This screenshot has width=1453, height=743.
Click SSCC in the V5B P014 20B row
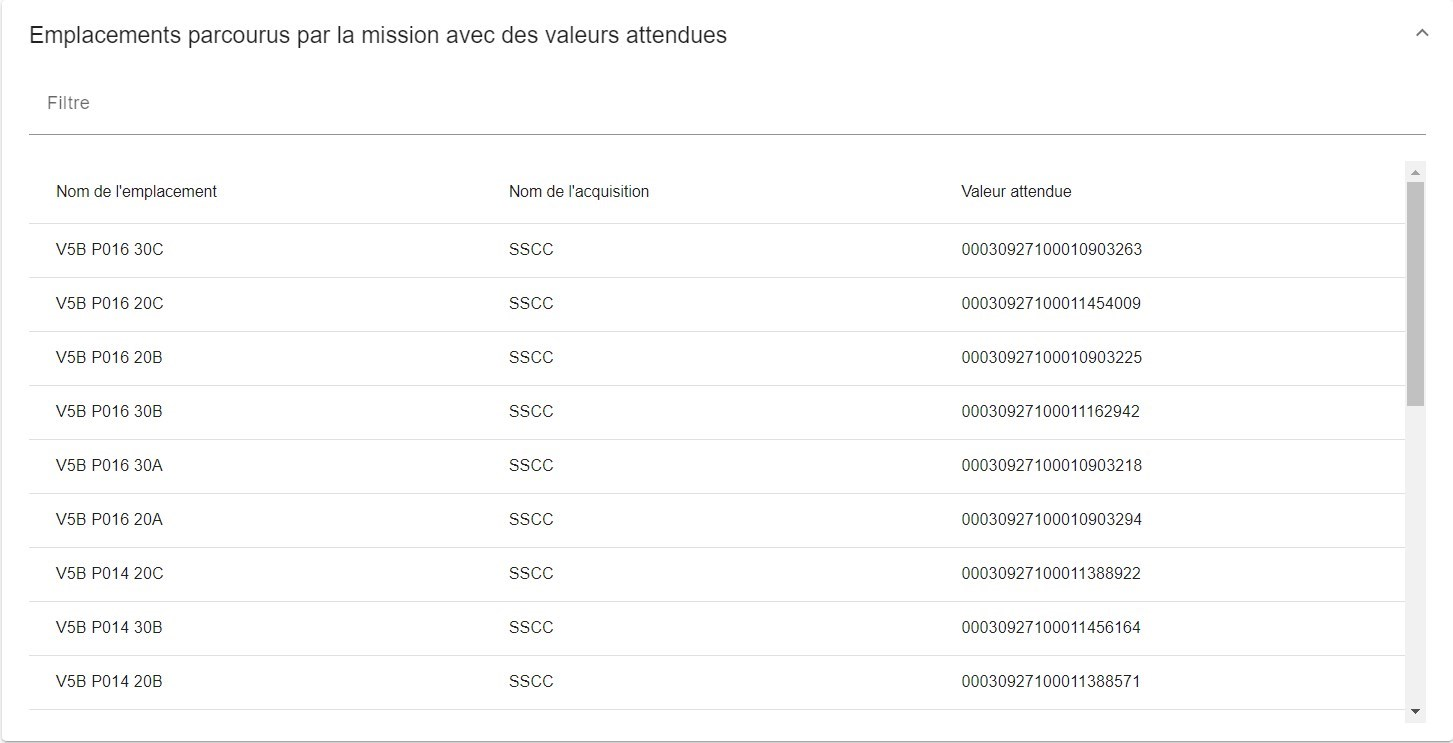pyautogui.click(x=531, y=682)
